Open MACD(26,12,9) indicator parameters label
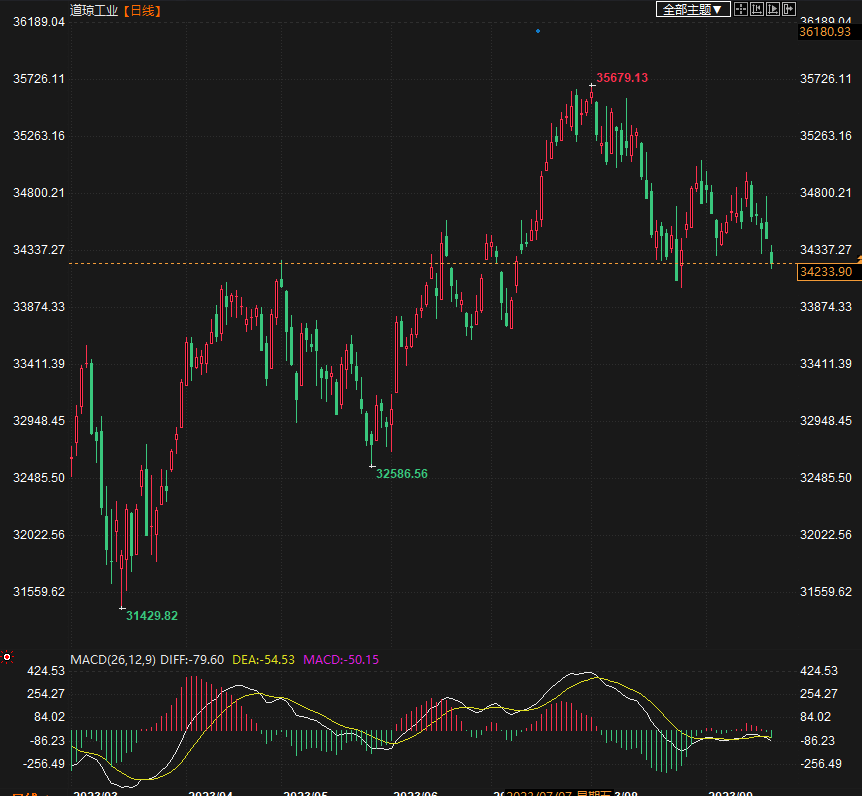This screenshot has height=796, width=862. tap(113, 660)
